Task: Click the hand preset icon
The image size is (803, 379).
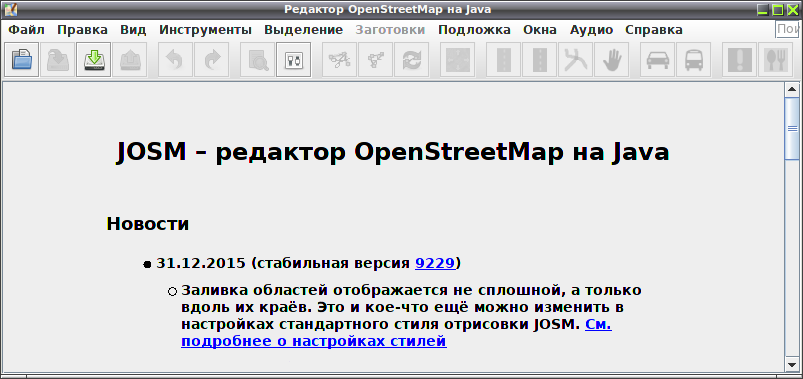Action: (611, 59)
